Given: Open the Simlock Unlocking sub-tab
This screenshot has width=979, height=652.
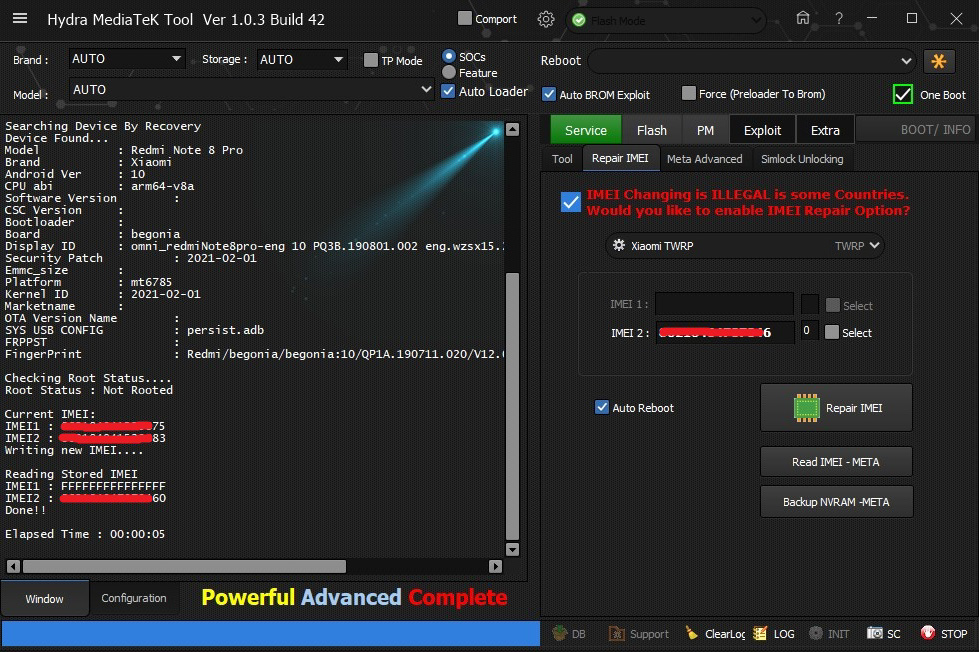Looking at the screenshot, I should pos(801,159).
